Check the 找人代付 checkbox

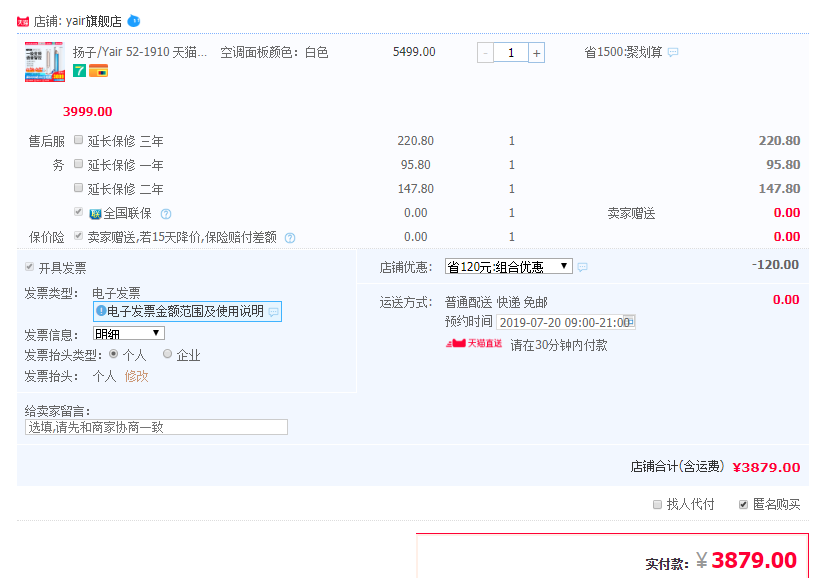click(657, 504)
